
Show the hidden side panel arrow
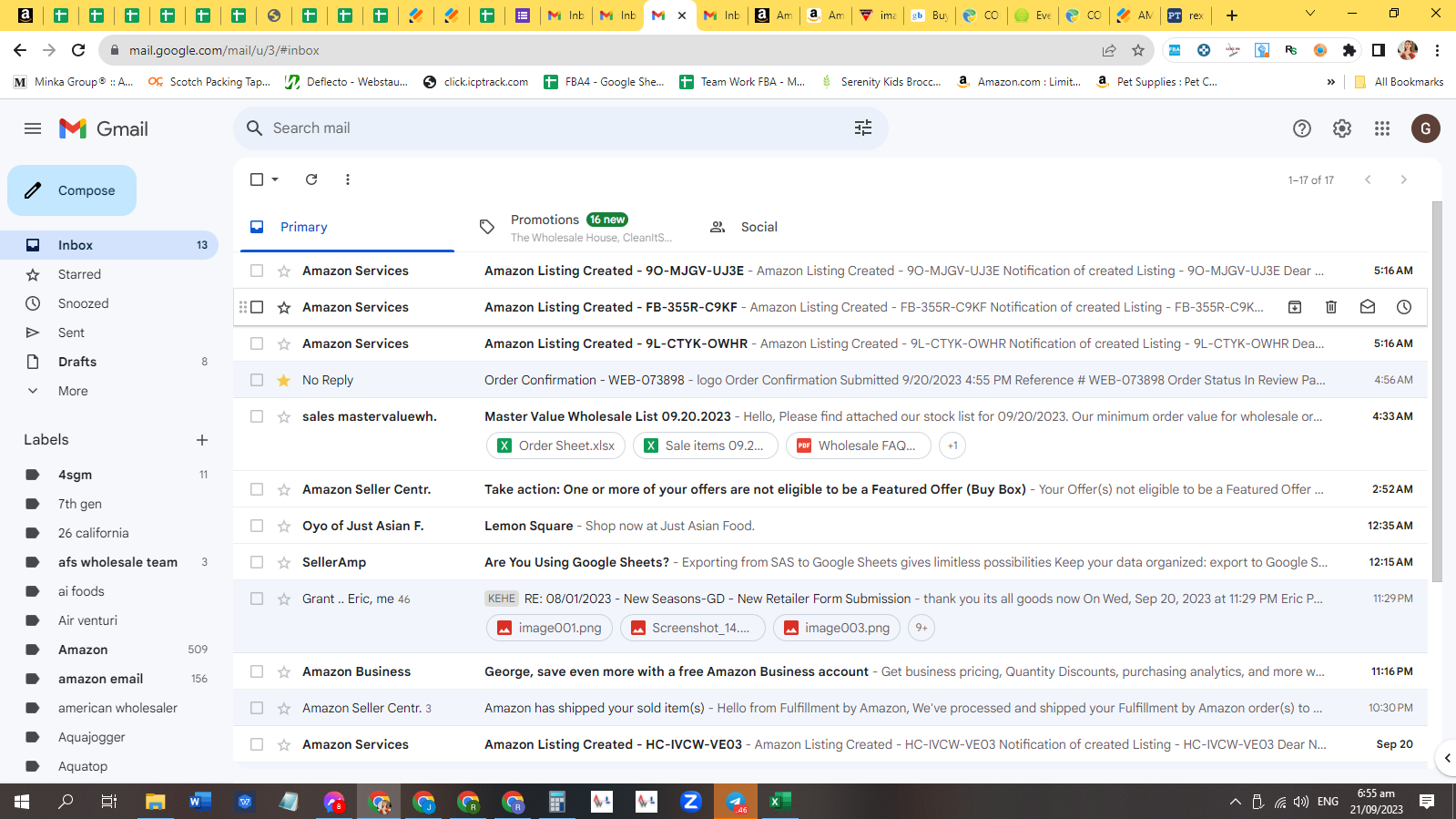click(x=1447, y=758)
